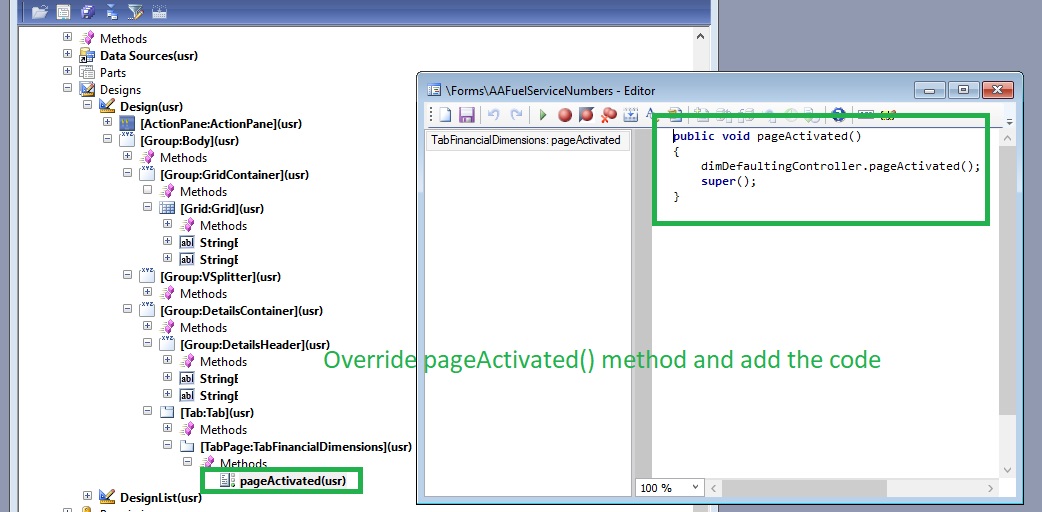Screen dimensions: 1042x512
Task: Collapse the Group:DetailsHeader node
Action: (147, 343)
